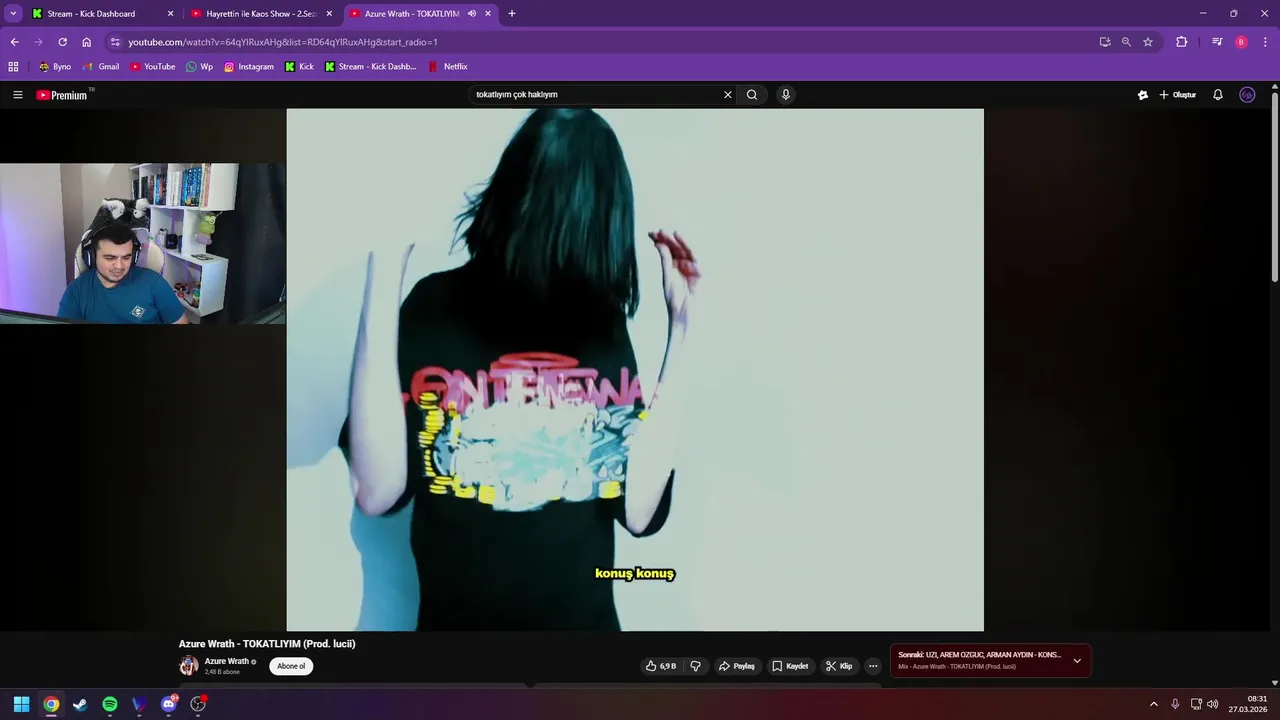Click the browser forward arrow
This screenshot has height=720, width=1280.
(38, 42)
